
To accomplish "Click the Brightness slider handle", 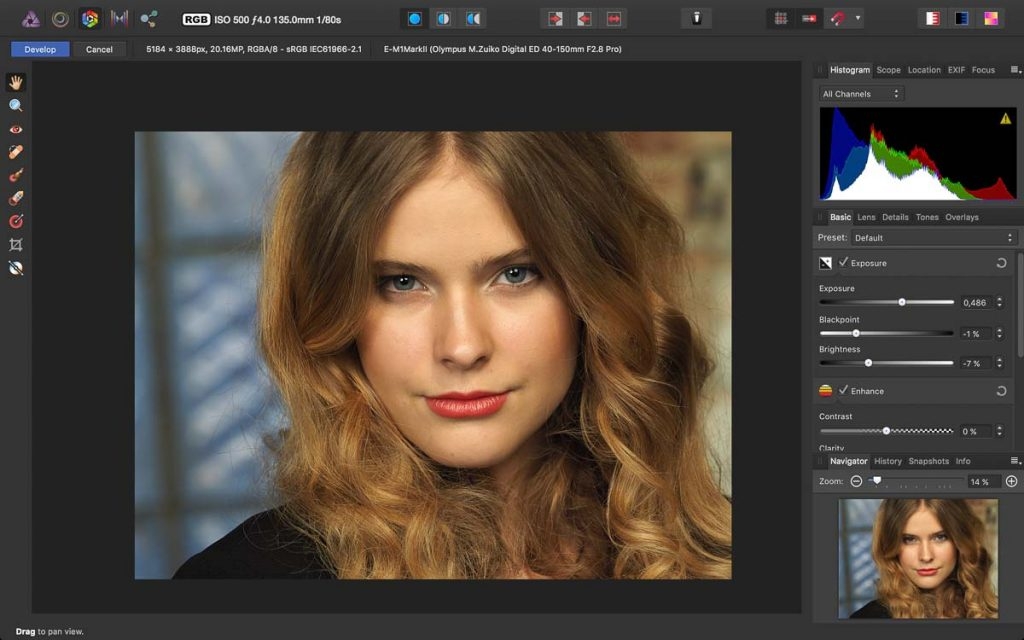I will pyautogui.click(x=868, y=363).
